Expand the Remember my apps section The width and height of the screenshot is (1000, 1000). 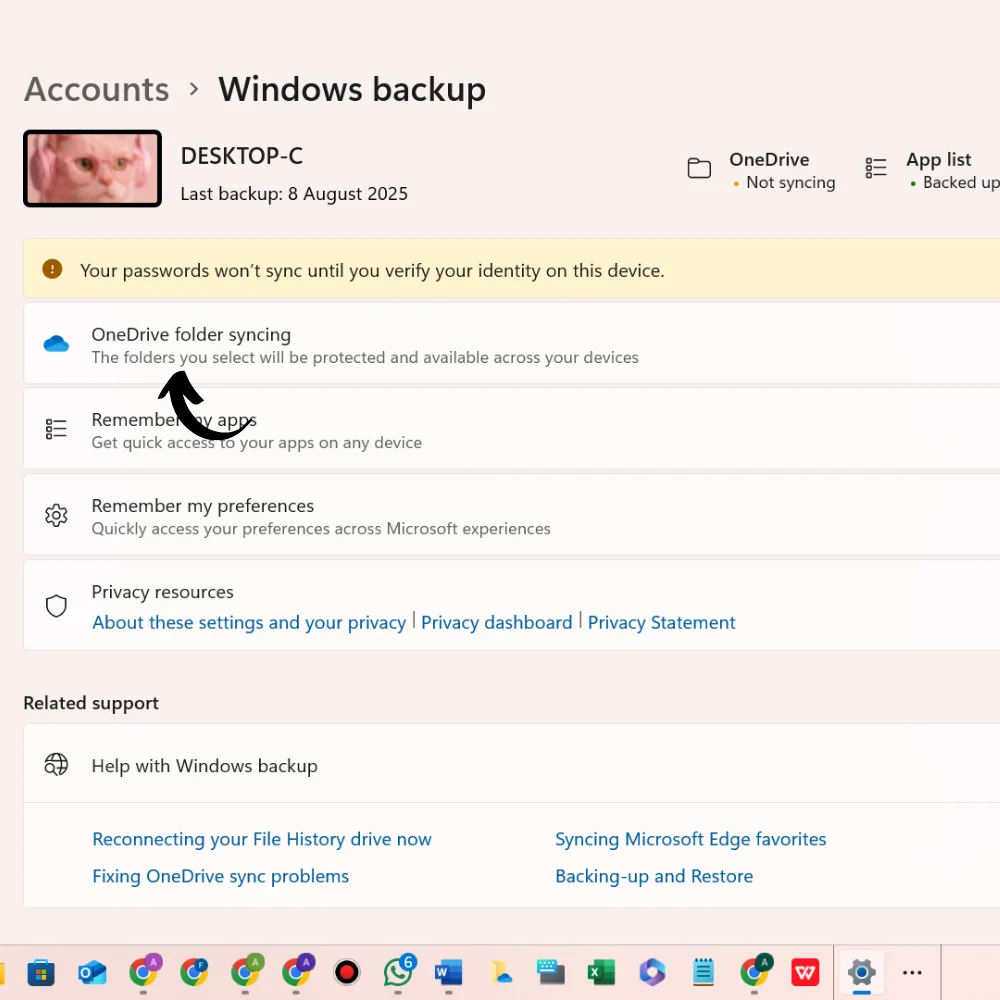click(x=511, y=430)
